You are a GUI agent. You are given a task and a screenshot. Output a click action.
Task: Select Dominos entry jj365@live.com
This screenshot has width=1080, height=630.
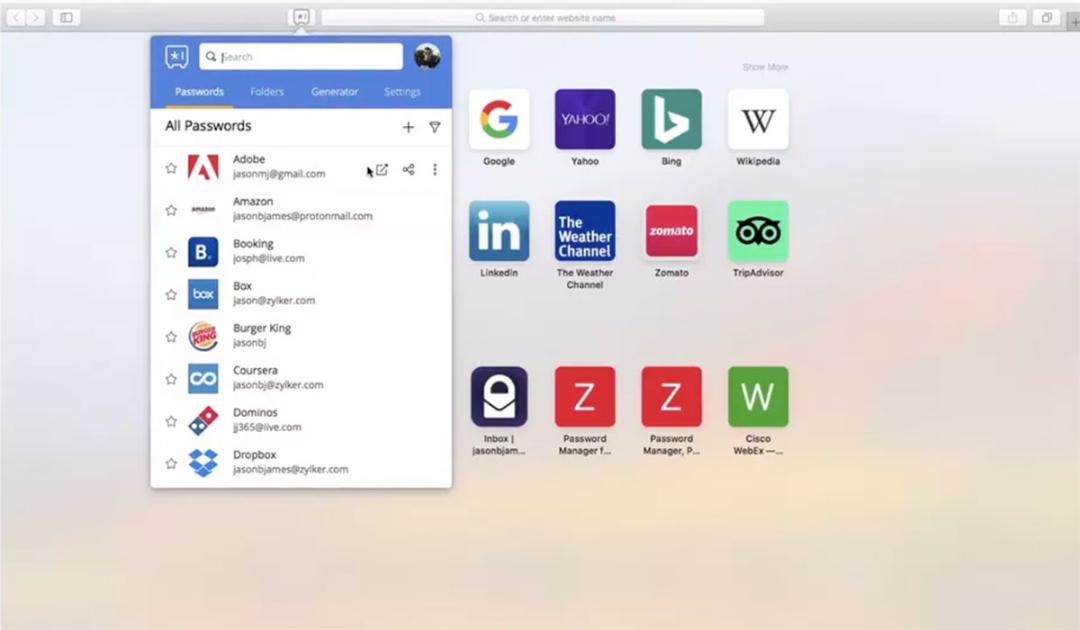[301, 420]
